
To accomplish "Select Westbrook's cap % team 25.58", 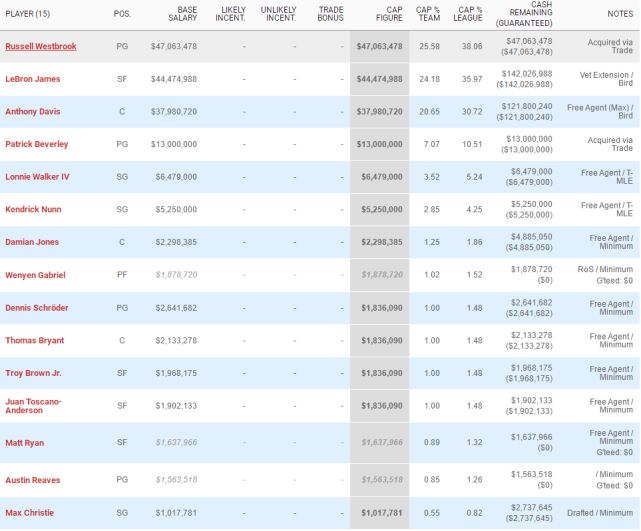I will click(x=429, y=46).
